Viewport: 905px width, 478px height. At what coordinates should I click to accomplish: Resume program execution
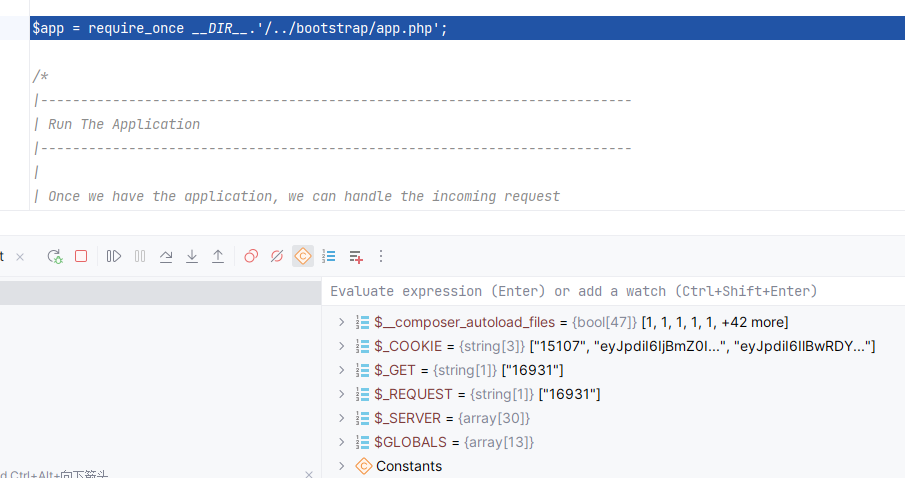click(x=114, y=257)
